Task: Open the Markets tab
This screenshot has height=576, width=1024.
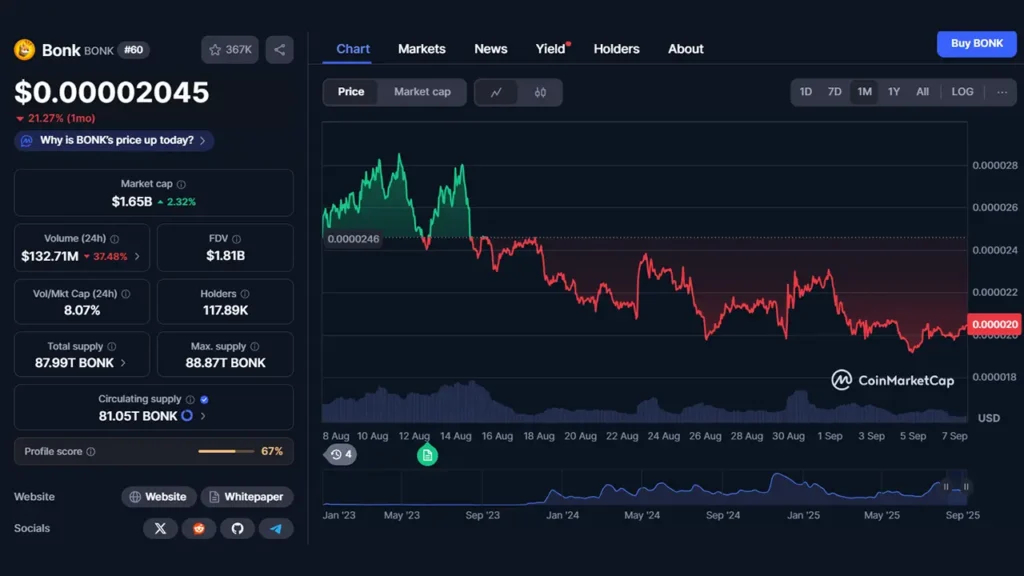Action: click(x=422, y=49)
